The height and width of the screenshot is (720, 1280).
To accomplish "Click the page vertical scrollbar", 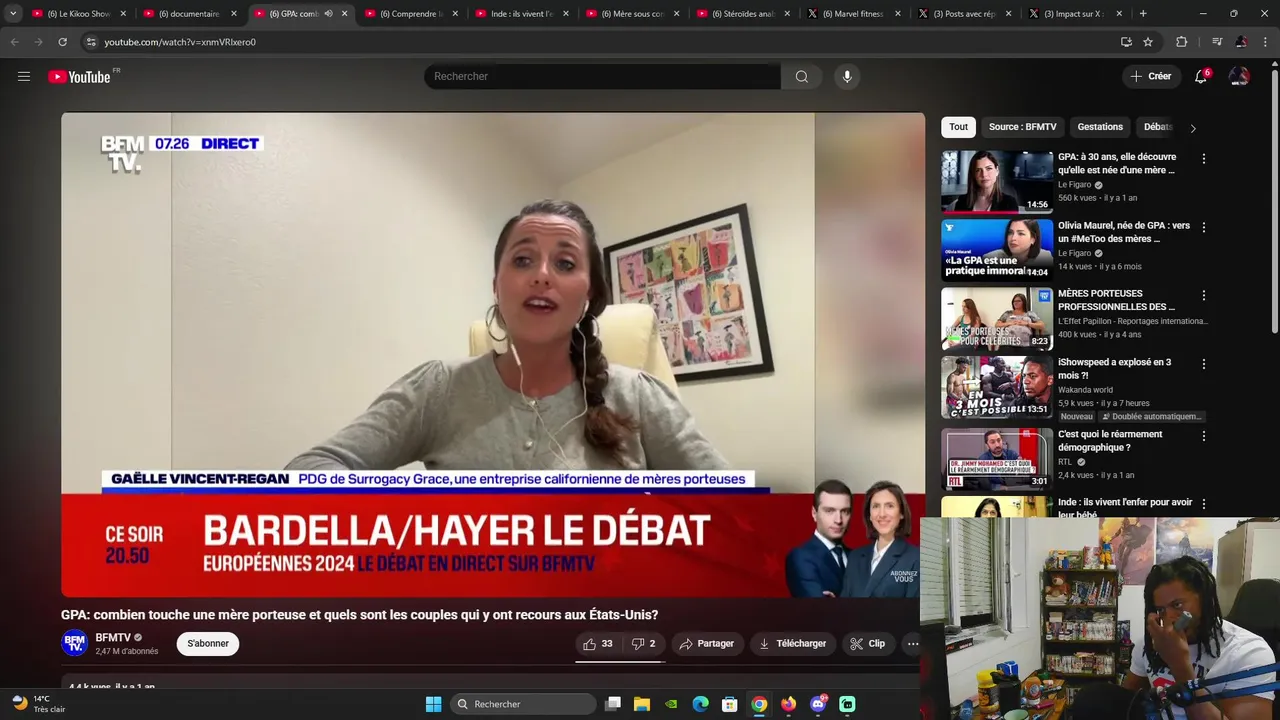I will coord(1274,200).
